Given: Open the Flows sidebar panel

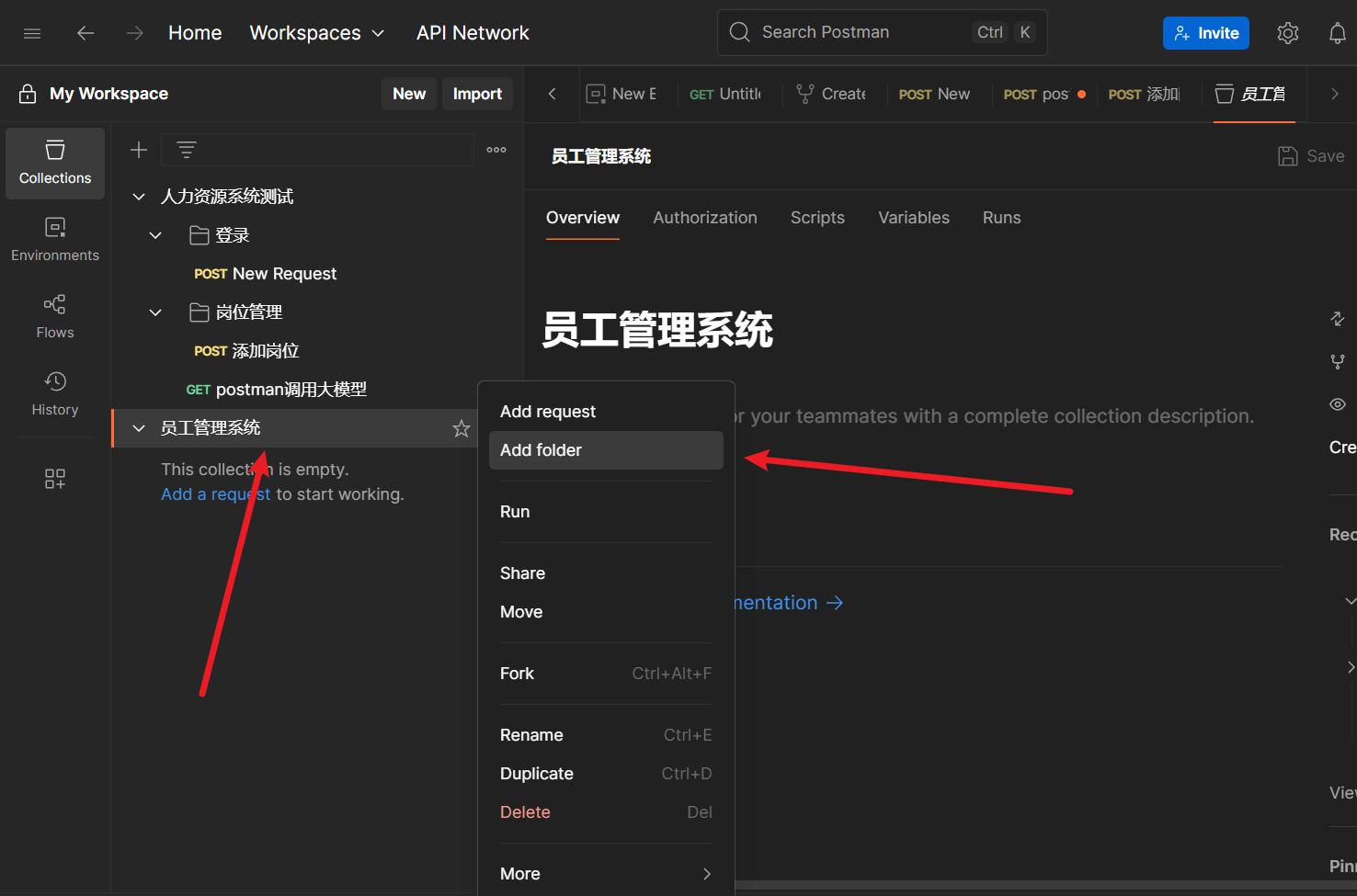Looking at the screenshot, I should coord(55,317).
